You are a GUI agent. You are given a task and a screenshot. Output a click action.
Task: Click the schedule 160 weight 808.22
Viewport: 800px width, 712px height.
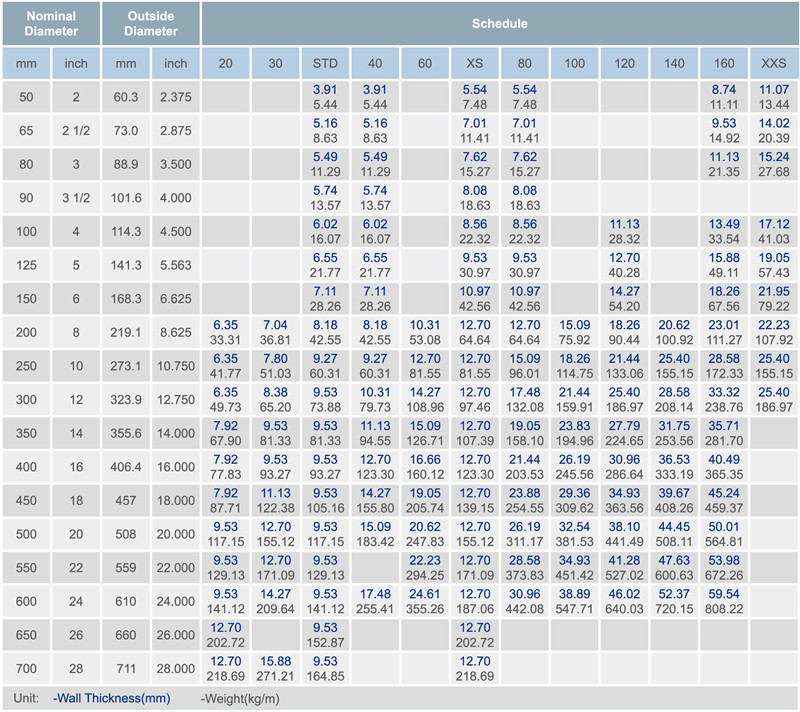pos(723,609)
